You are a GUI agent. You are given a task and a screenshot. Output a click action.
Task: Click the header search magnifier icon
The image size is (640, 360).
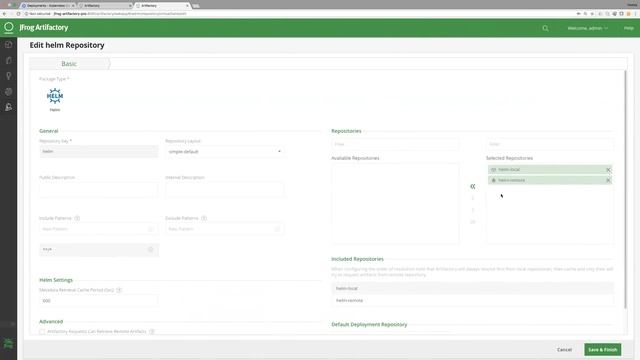545,28
